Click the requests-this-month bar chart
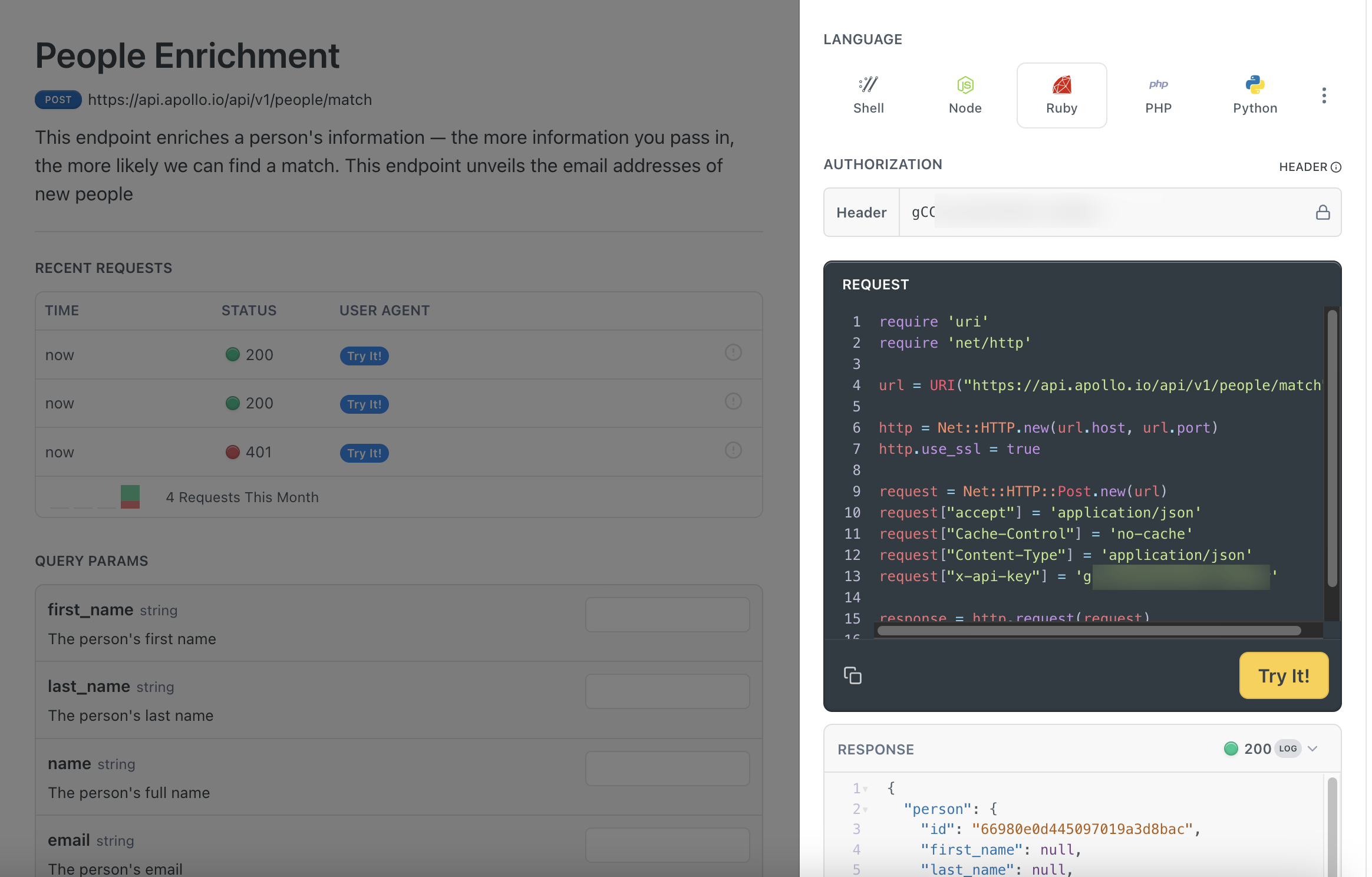The width and height of the screenshot is (1372, 877). [95, 497]
